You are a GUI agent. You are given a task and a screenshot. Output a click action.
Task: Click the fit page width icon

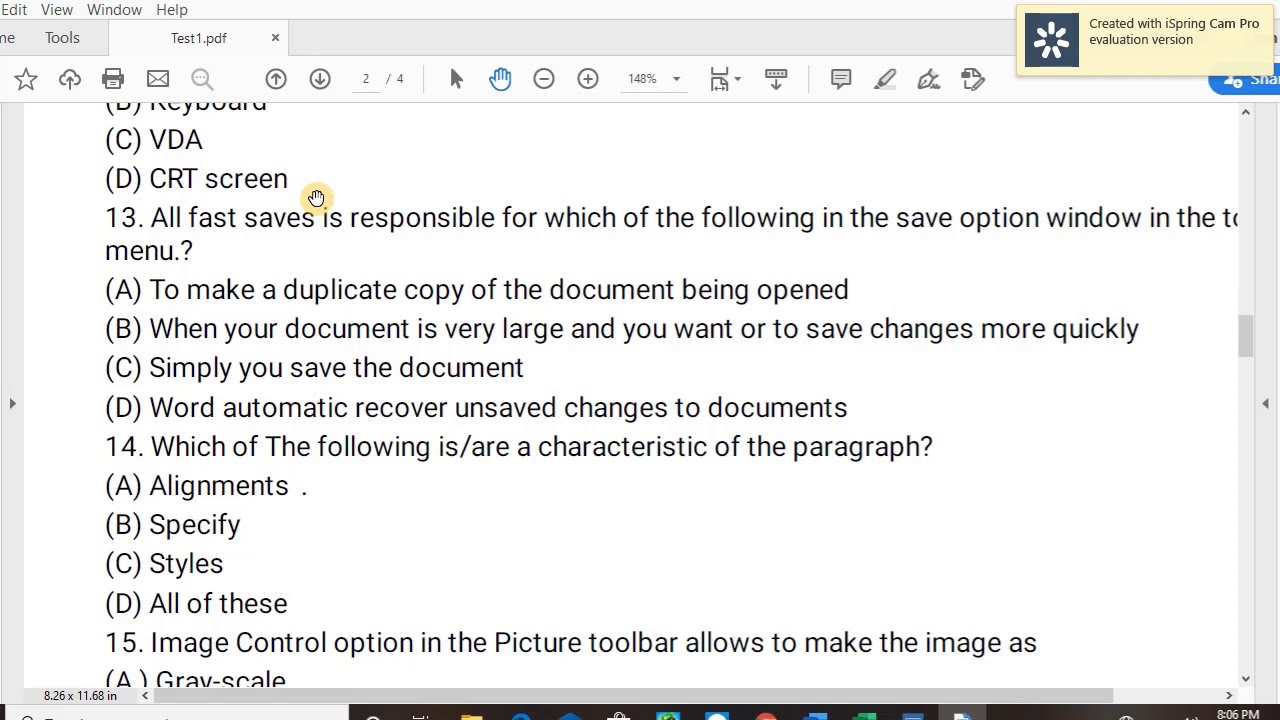[719, 79]
